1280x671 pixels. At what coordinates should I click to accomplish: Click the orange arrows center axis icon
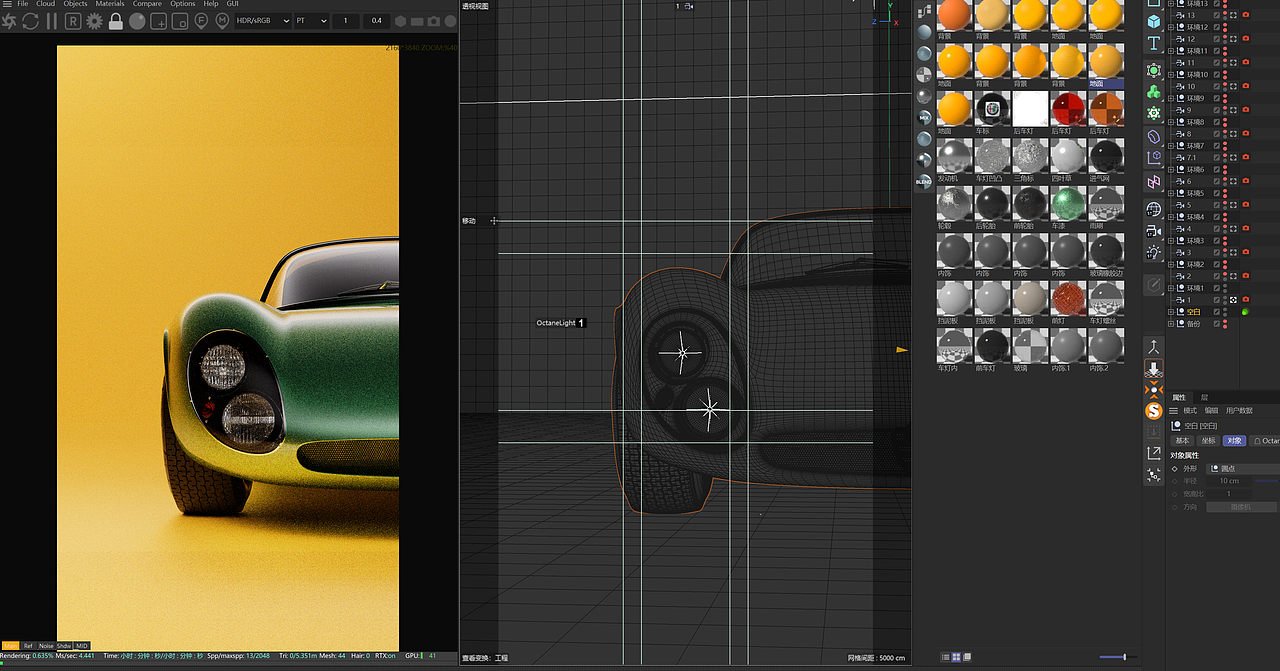[1154, 390]
